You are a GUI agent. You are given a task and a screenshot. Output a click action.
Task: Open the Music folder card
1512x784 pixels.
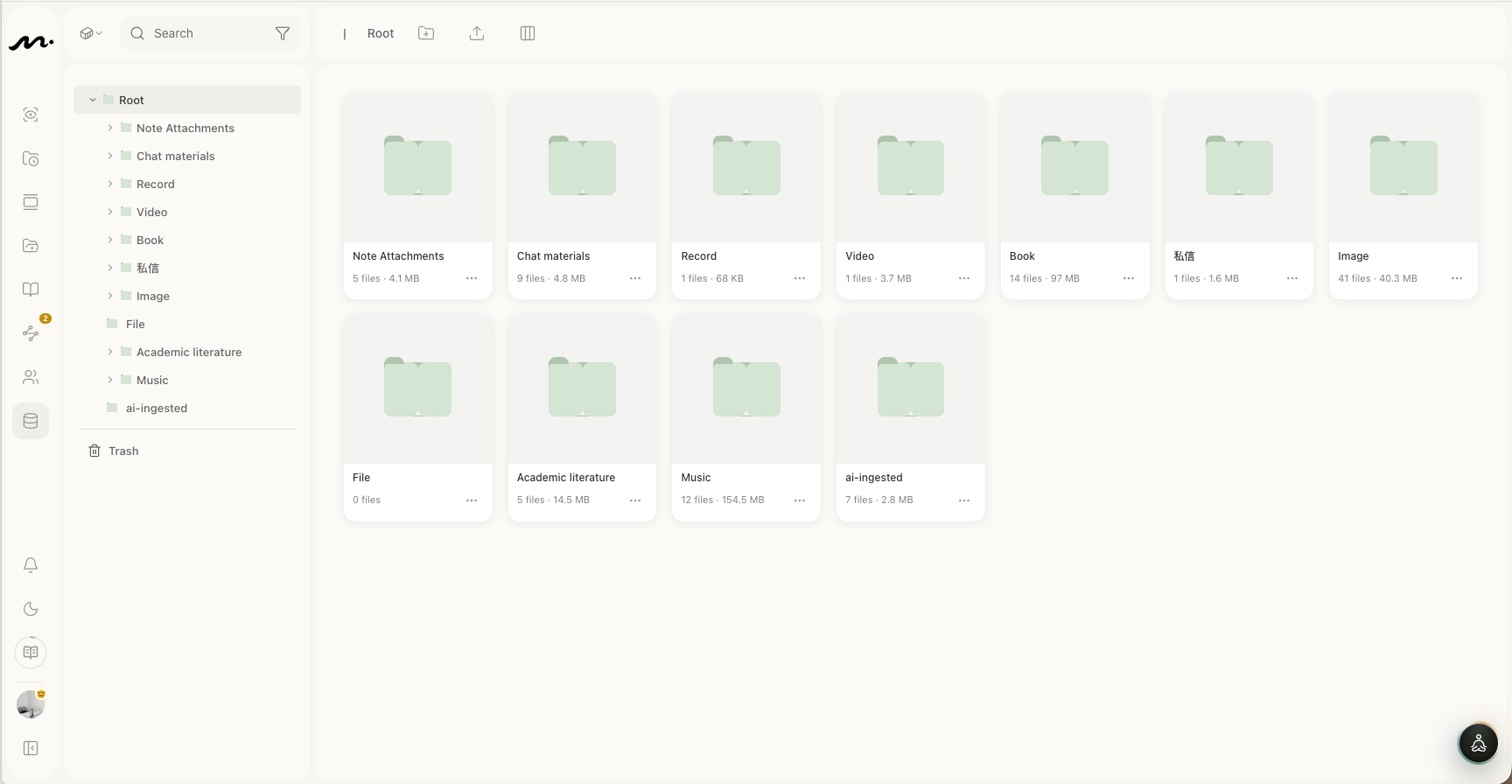(746, 417)
